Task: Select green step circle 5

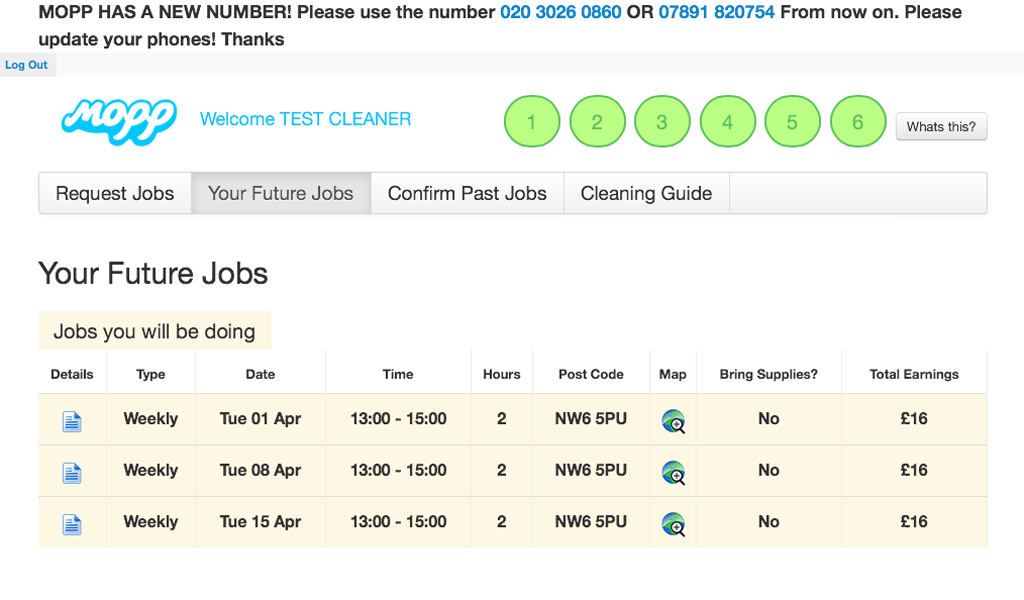Action: tap(792, 121)
